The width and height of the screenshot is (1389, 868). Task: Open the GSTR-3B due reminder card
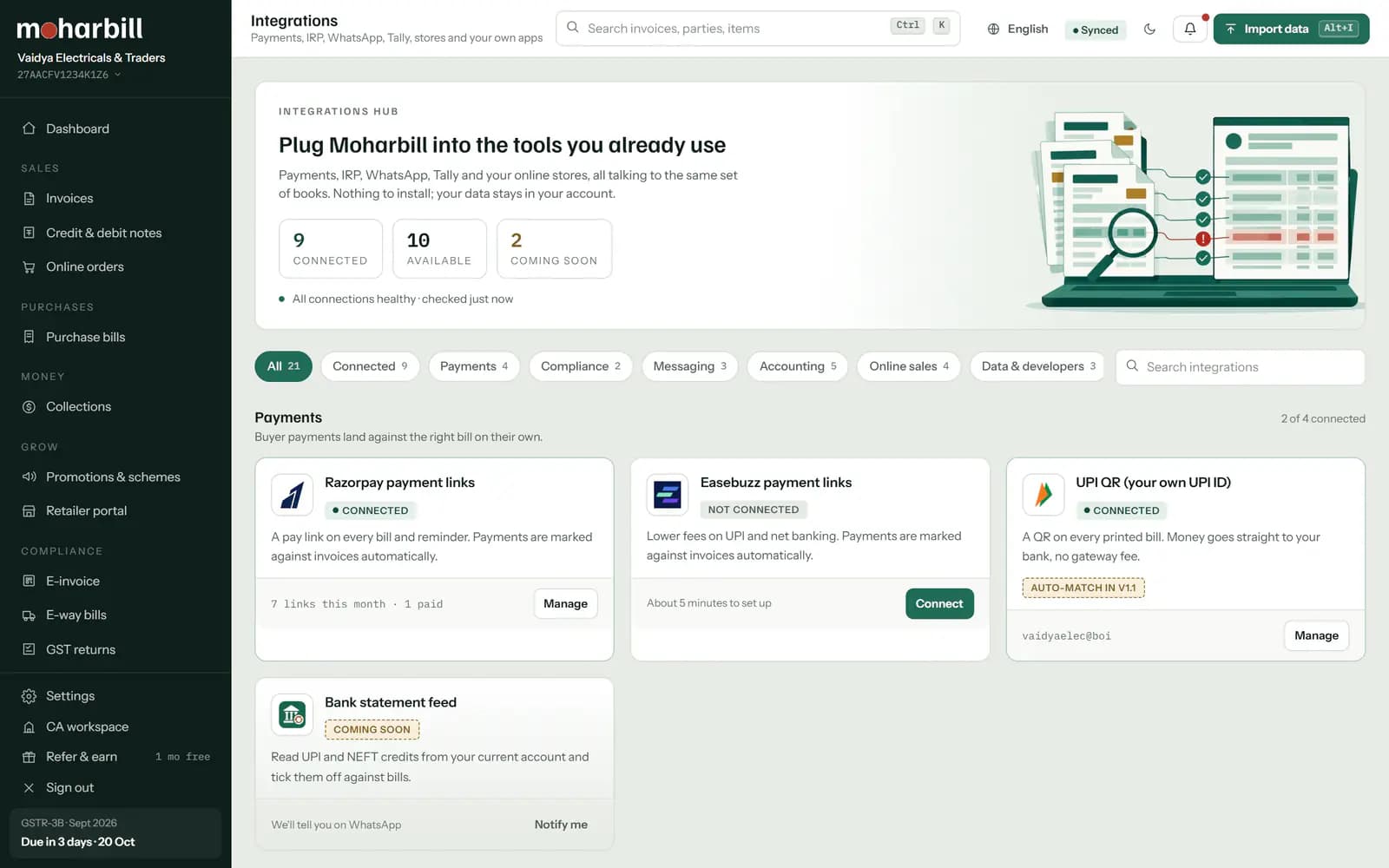pyautogui.click(x=115, y=832)
